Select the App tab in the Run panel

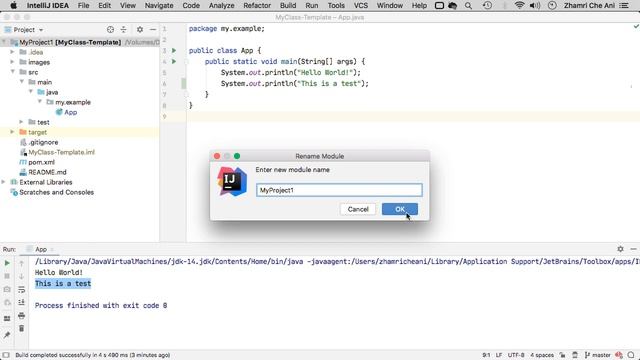click(x=40, y=249)
